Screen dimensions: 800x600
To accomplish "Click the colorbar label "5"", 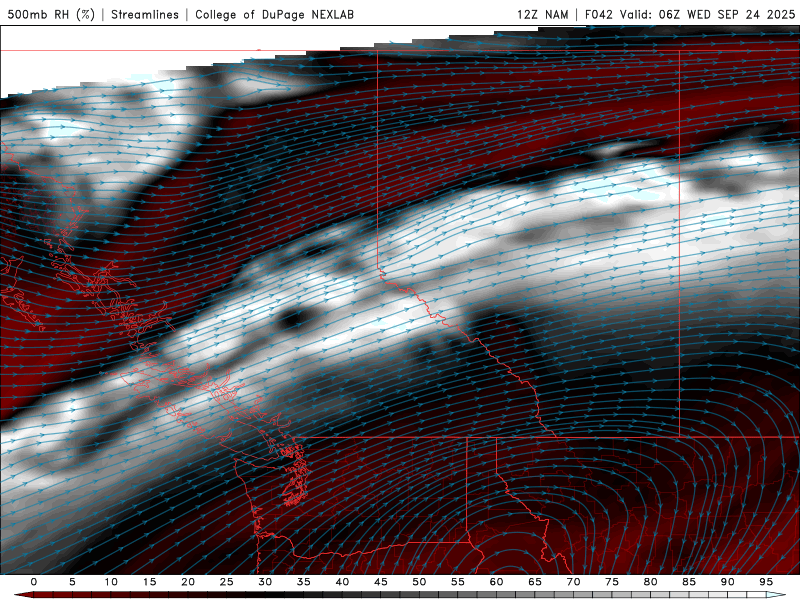I will point(72,582).
